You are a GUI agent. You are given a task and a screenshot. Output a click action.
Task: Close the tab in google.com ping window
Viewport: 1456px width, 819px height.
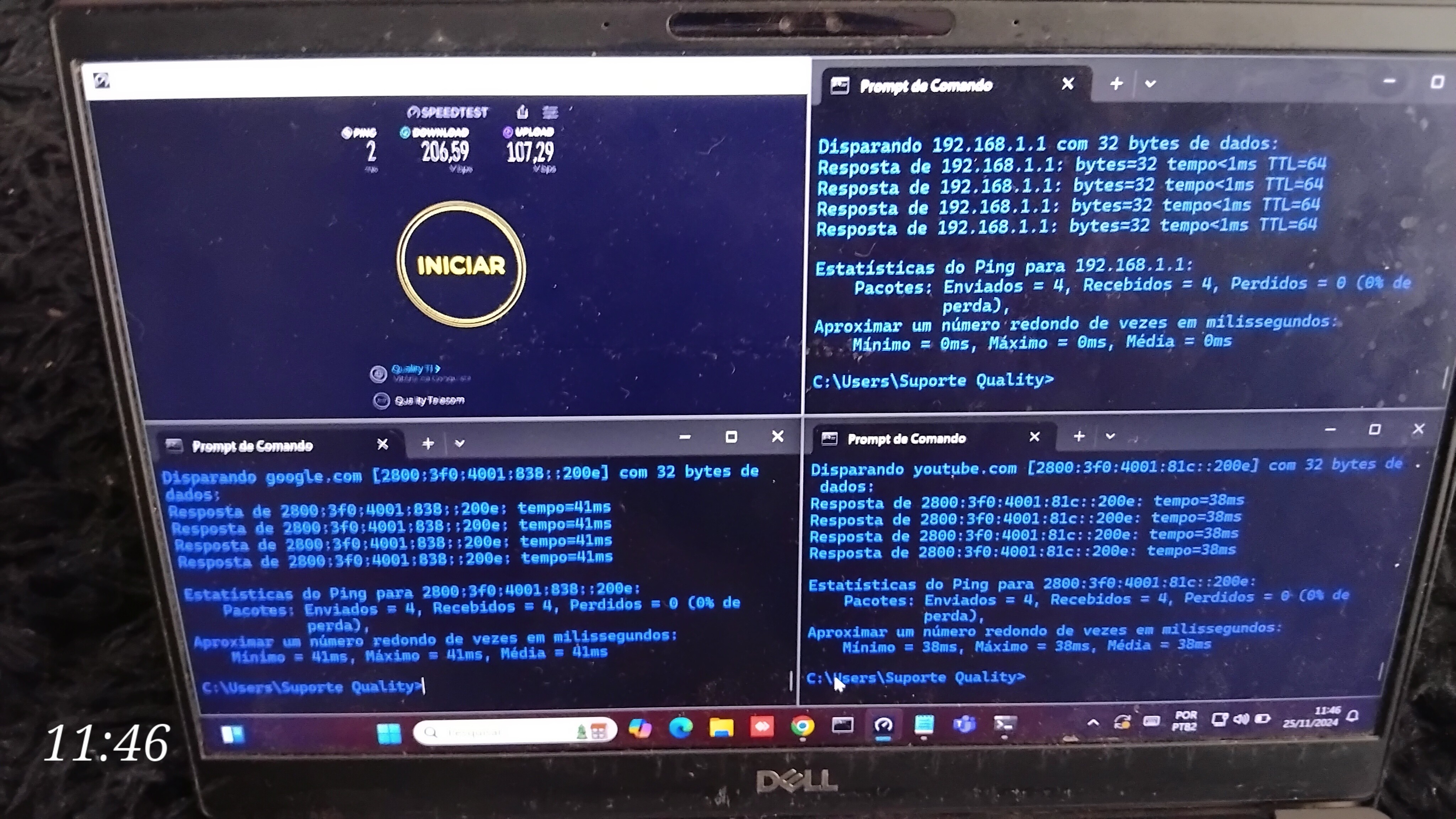pos(382,444)
